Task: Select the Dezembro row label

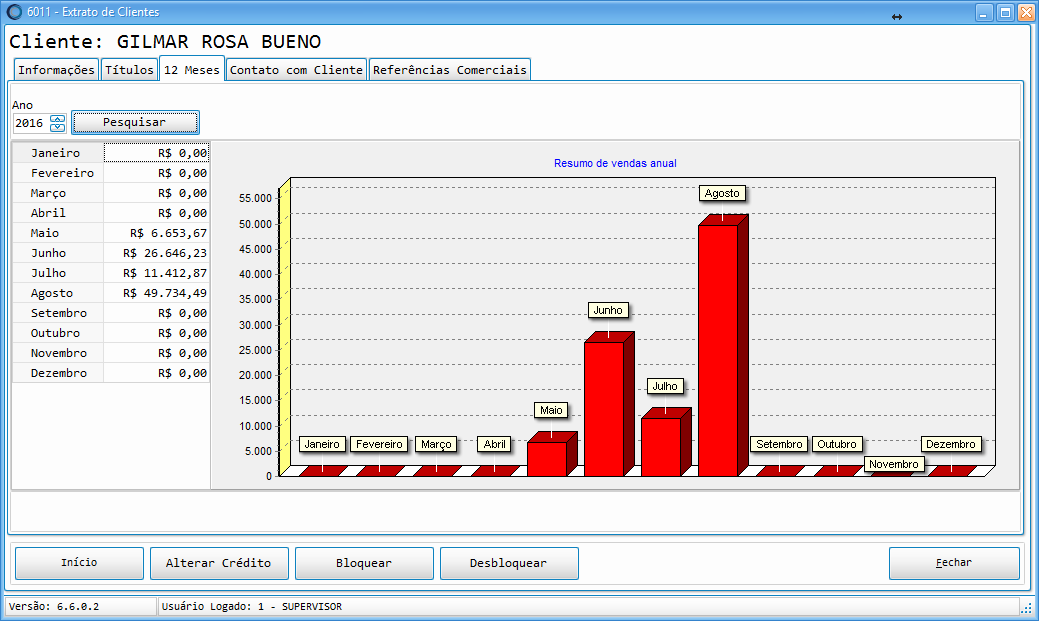Action: pyautogui.click(x=58, y=373)
